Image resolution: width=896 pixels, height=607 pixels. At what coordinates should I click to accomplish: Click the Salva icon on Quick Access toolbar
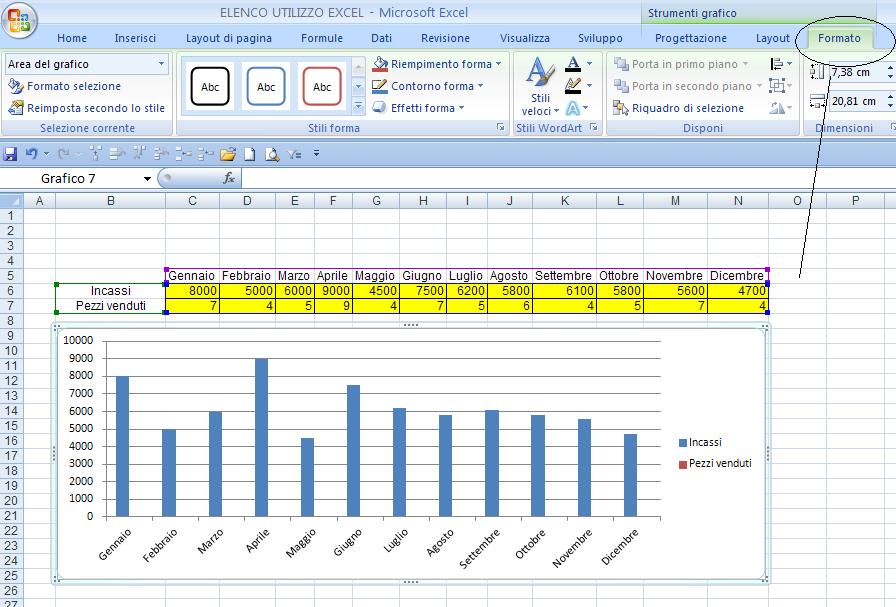tap(10, 153)
